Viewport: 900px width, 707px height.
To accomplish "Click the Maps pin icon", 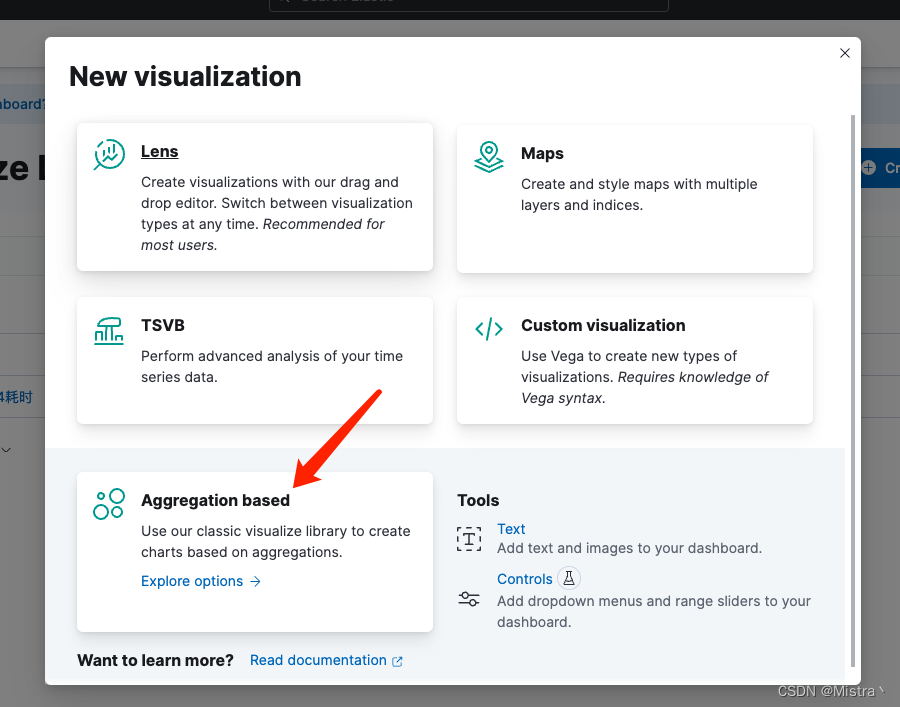I will [x=488, y=157].
